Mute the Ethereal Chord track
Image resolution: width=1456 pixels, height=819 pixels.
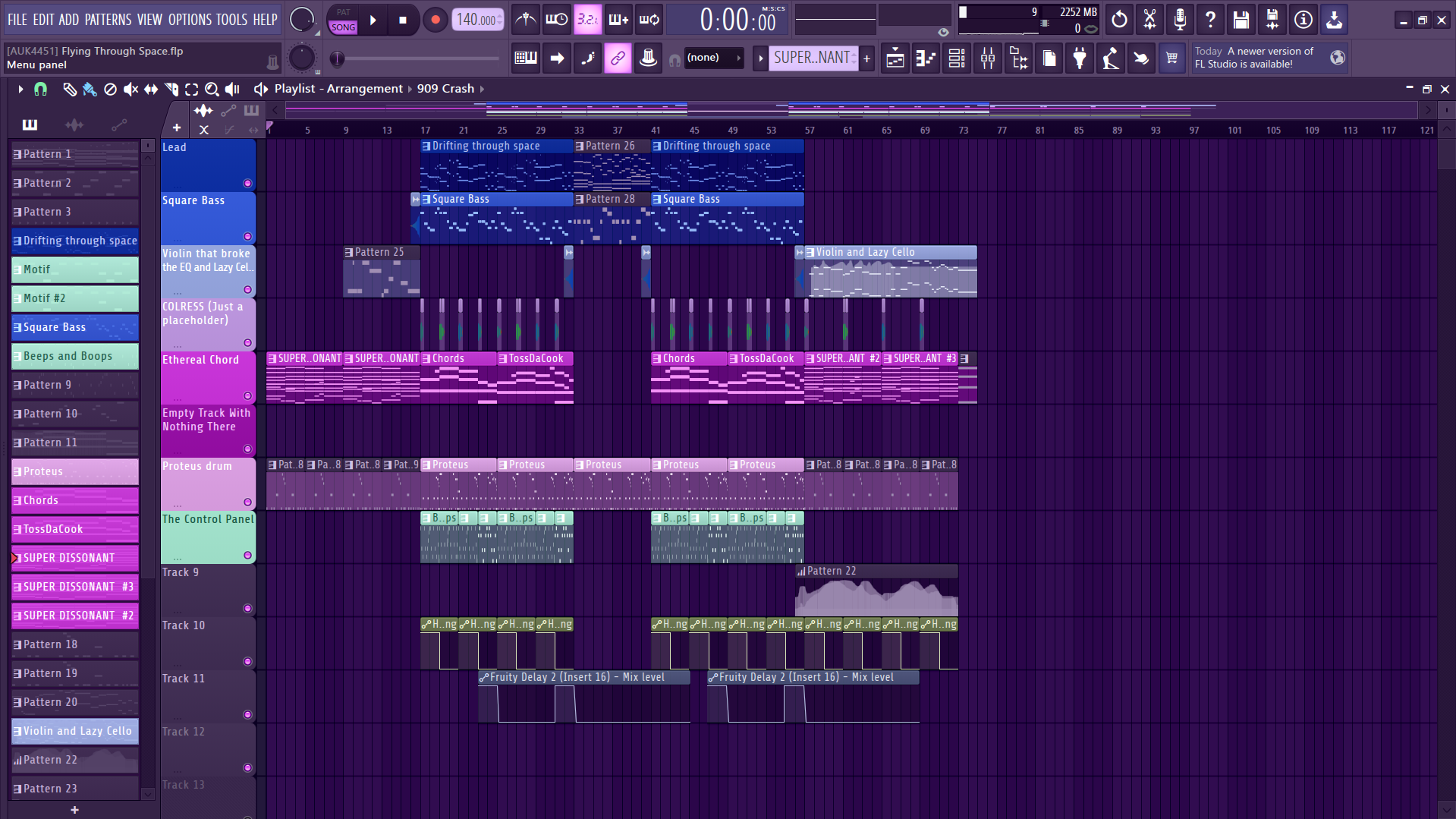click(x=247, y=395)
